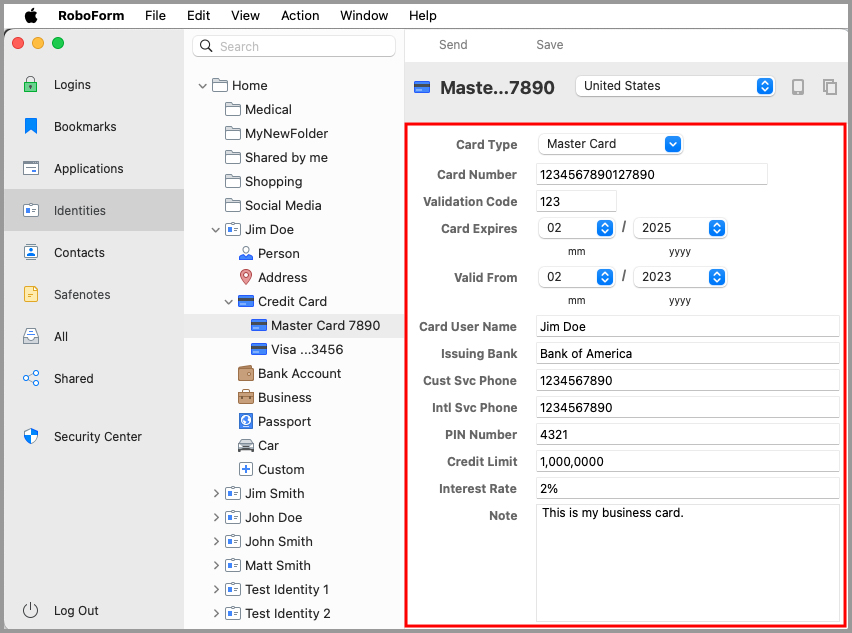The width and height of the screenshot is (852, 633).
Task: Click the Save button
Action: point(549,45)
